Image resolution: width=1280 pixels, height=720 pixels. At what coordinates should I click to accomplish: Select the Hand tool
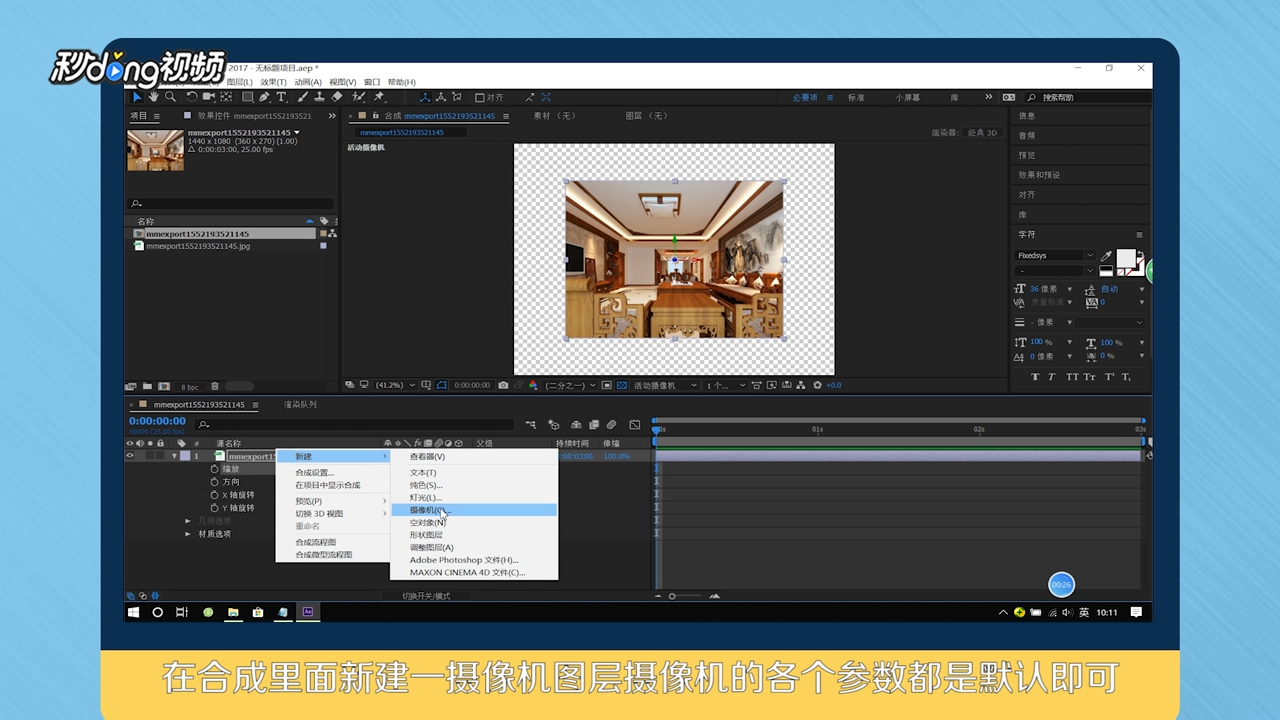(154, 97)
